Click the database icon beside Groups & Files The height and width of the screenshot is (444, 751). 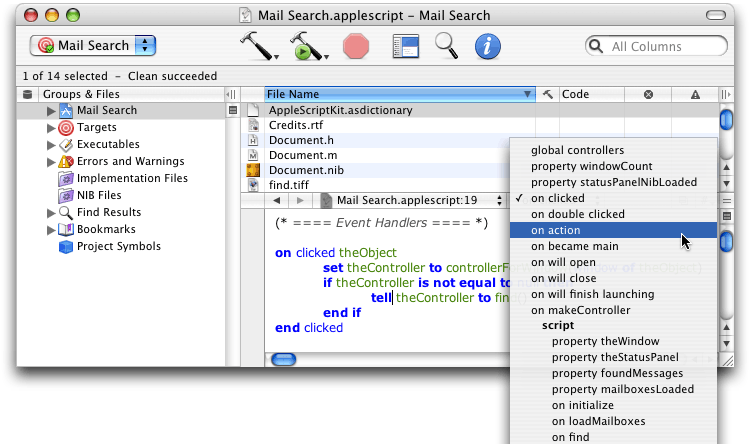coord(28,94)
